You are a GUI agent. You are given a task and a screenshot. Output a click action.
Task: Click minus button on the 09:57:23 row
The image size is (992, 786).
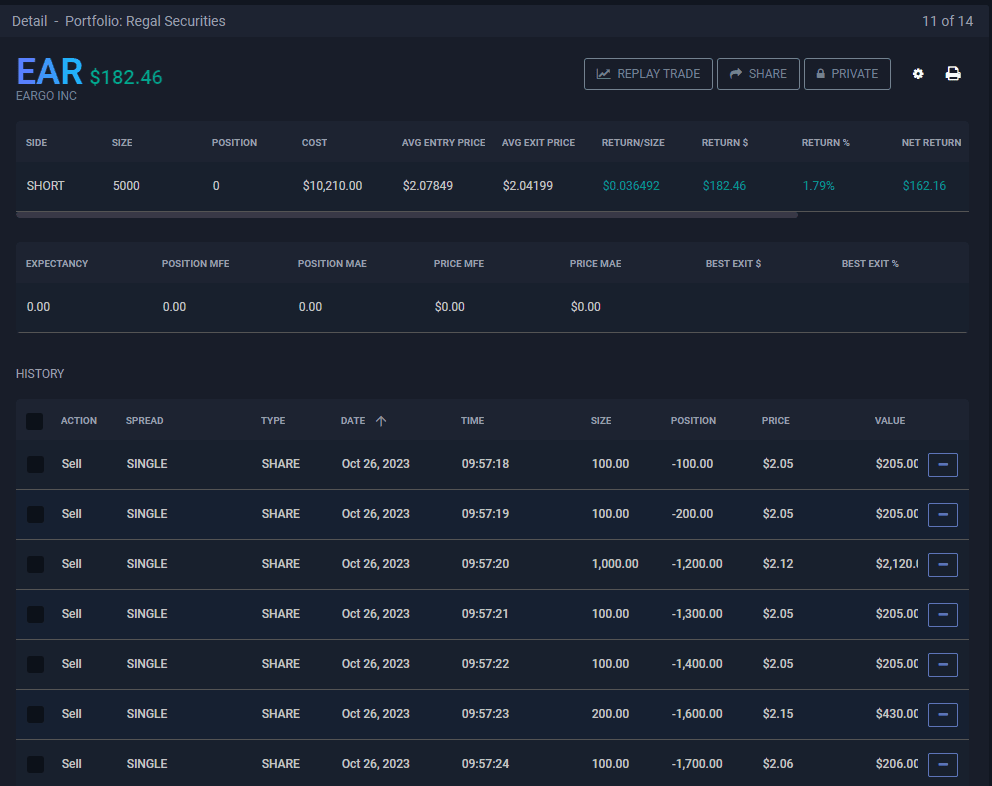(x=942, y=714)
